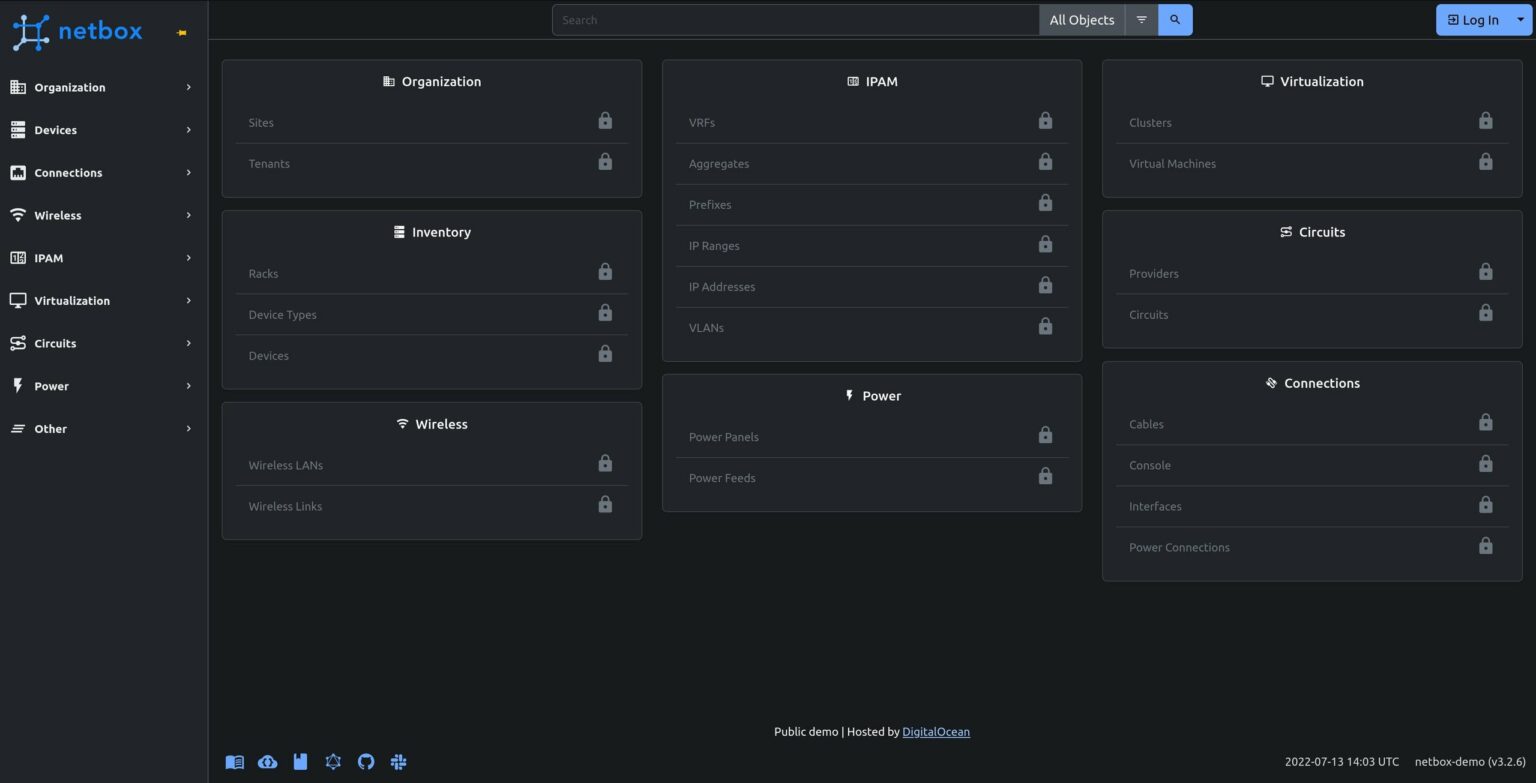Open REST API cloud icon in footer
The height and width of the screenshot is (783, 1536).
(x=267, y=762)
